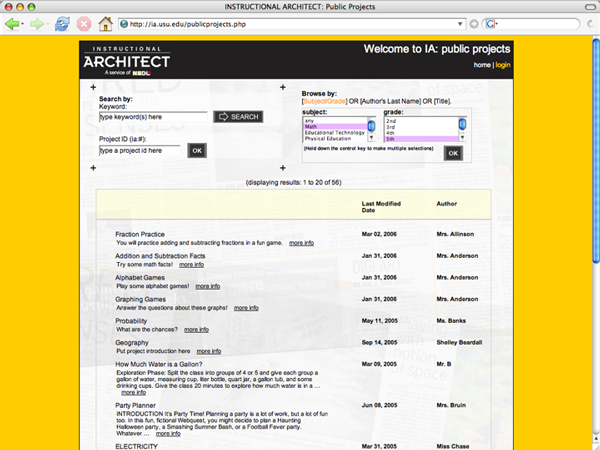Open Addition and Subtraction Facts project
Image resolution: width=600 pixels, height=450 pixels.
pyautogui.click(x=160, y=256)
